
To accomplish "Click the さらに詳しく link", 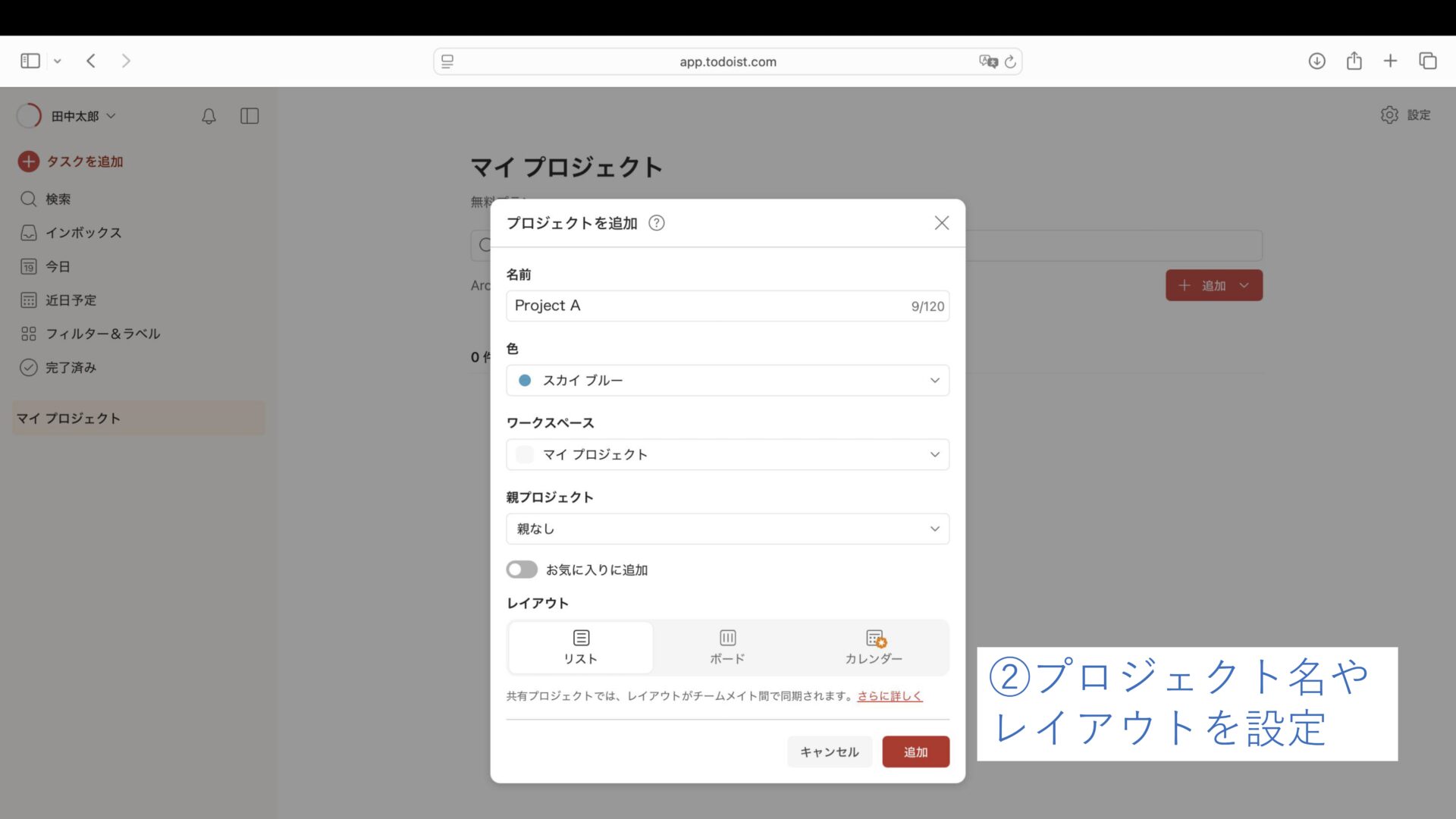I will pos(889,695).
